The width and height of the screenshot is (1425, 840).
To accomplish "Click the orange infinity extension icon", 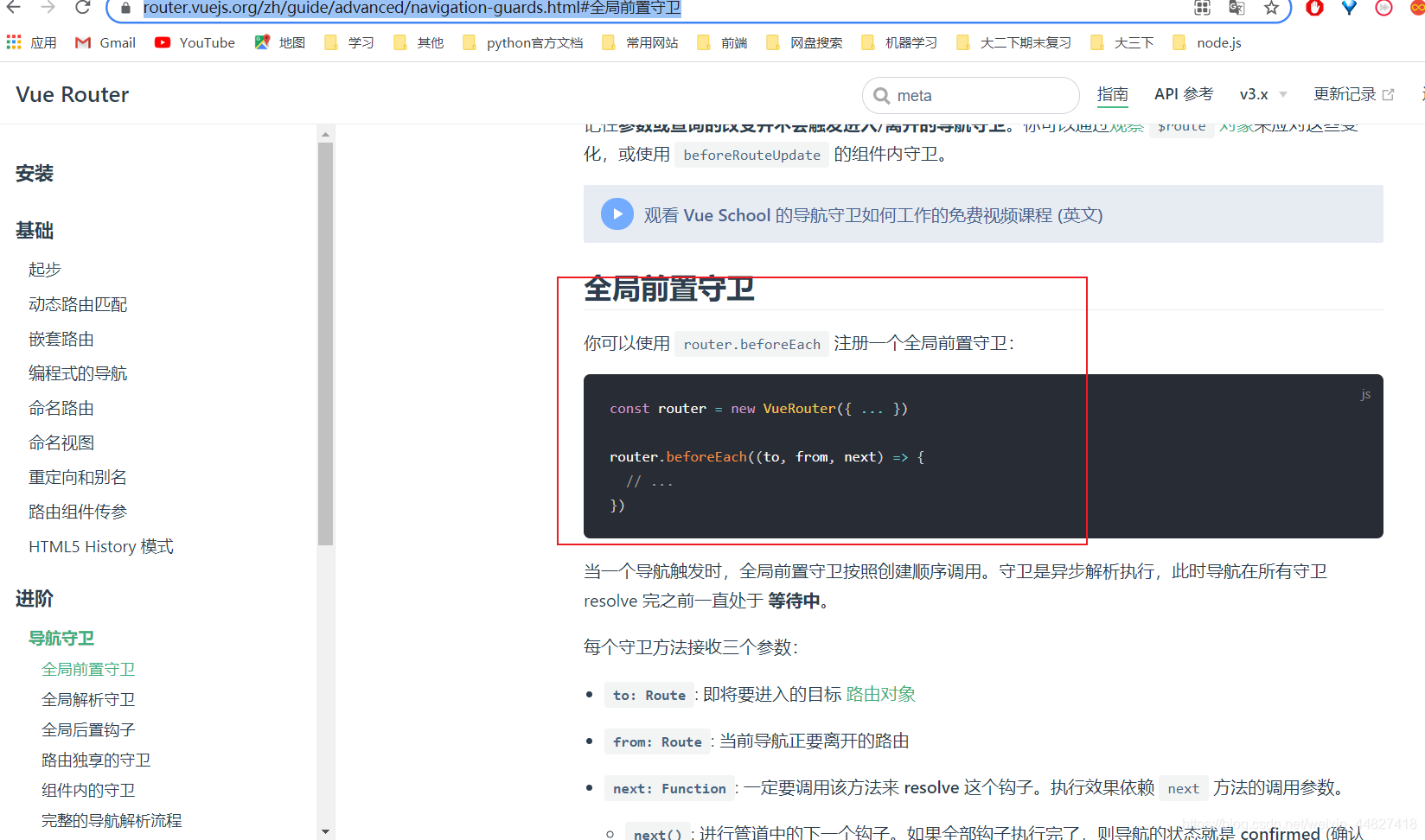I will coord(1418,8).
